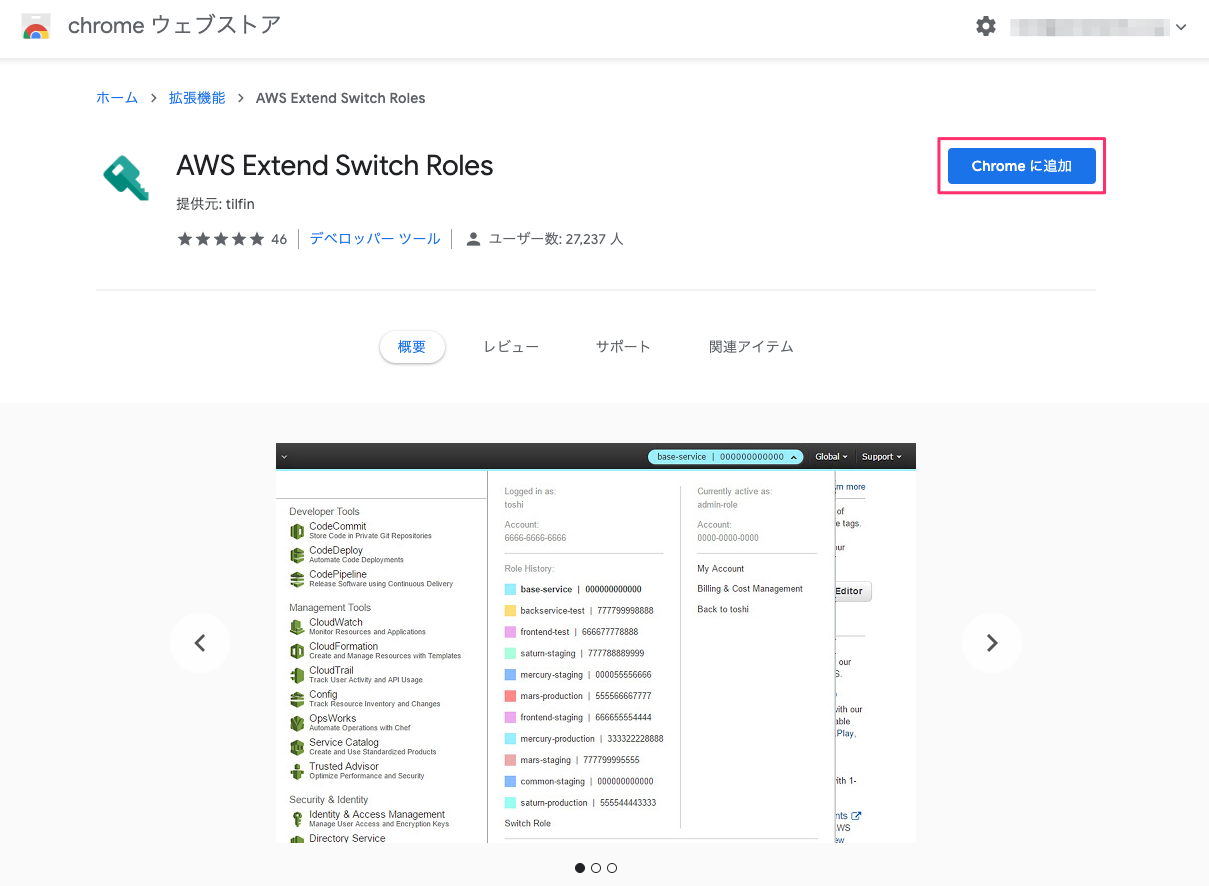Click the Chrome Web Store rainbow logo
Screen dimensions: 1209x886
37,27
